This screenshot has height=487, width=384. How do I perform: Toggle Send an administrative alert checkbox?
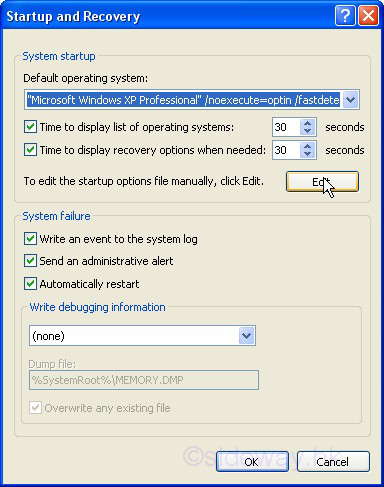point(30,261)
